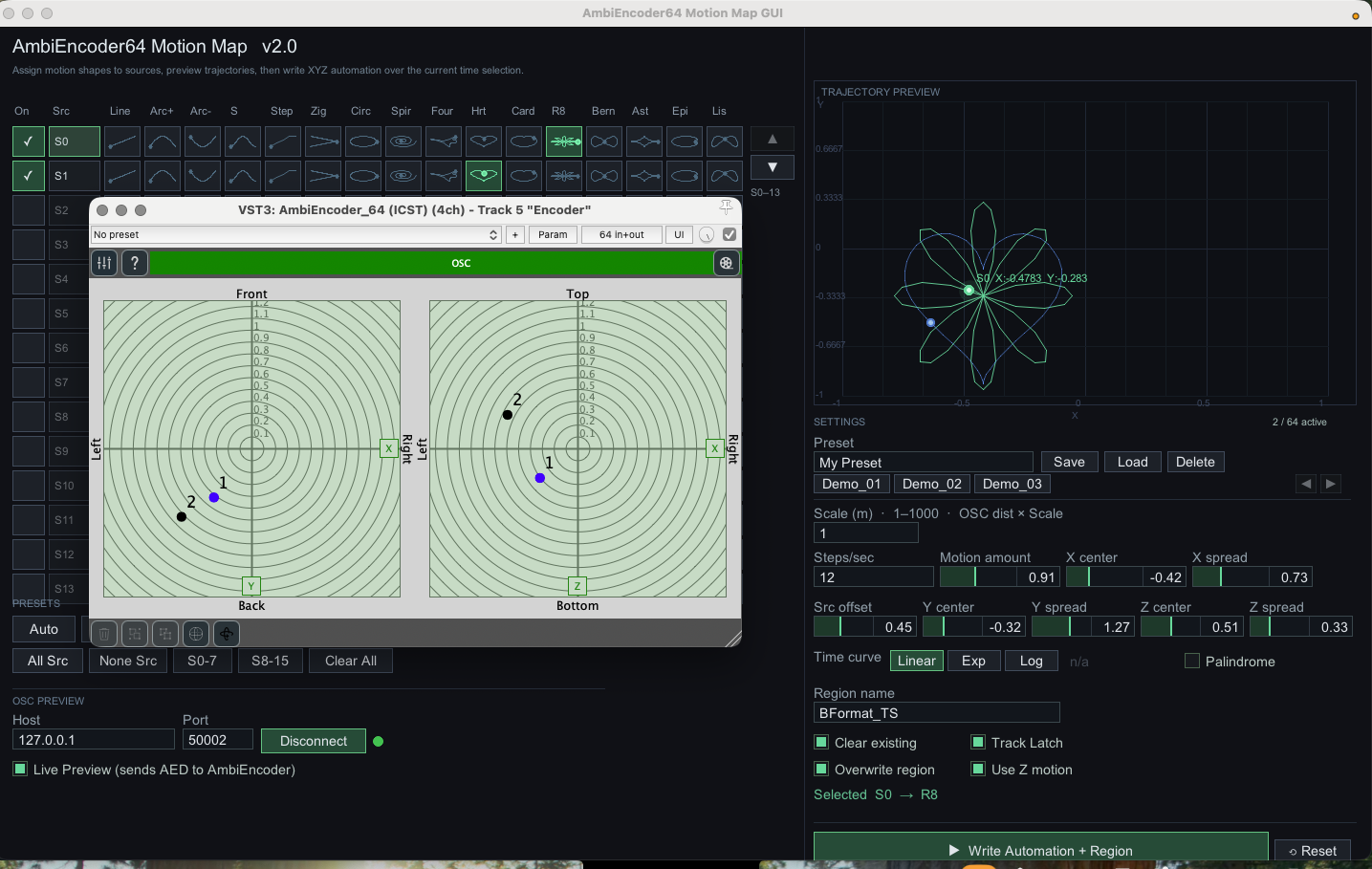1372x869 pixels.
Task: Open help question mark in AmbiEncoder plugin
Action: [135, 263]
